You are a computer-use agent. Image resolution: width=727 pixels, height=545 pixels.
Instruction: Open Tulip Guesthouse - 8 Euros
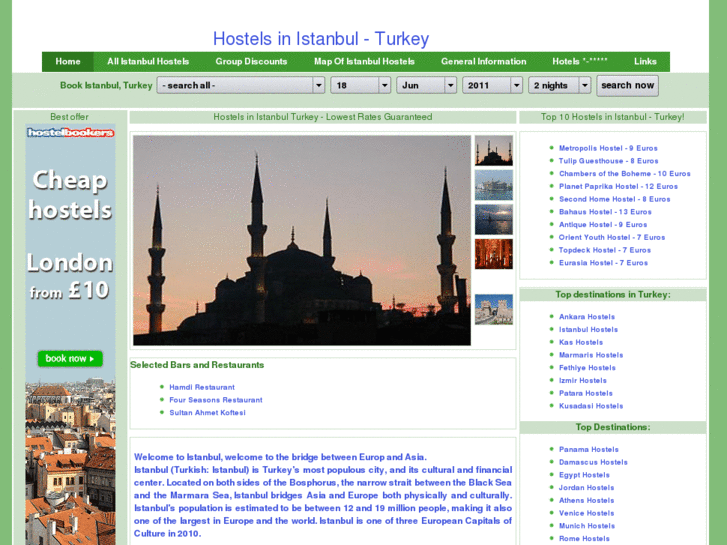[x=608, y=161]
